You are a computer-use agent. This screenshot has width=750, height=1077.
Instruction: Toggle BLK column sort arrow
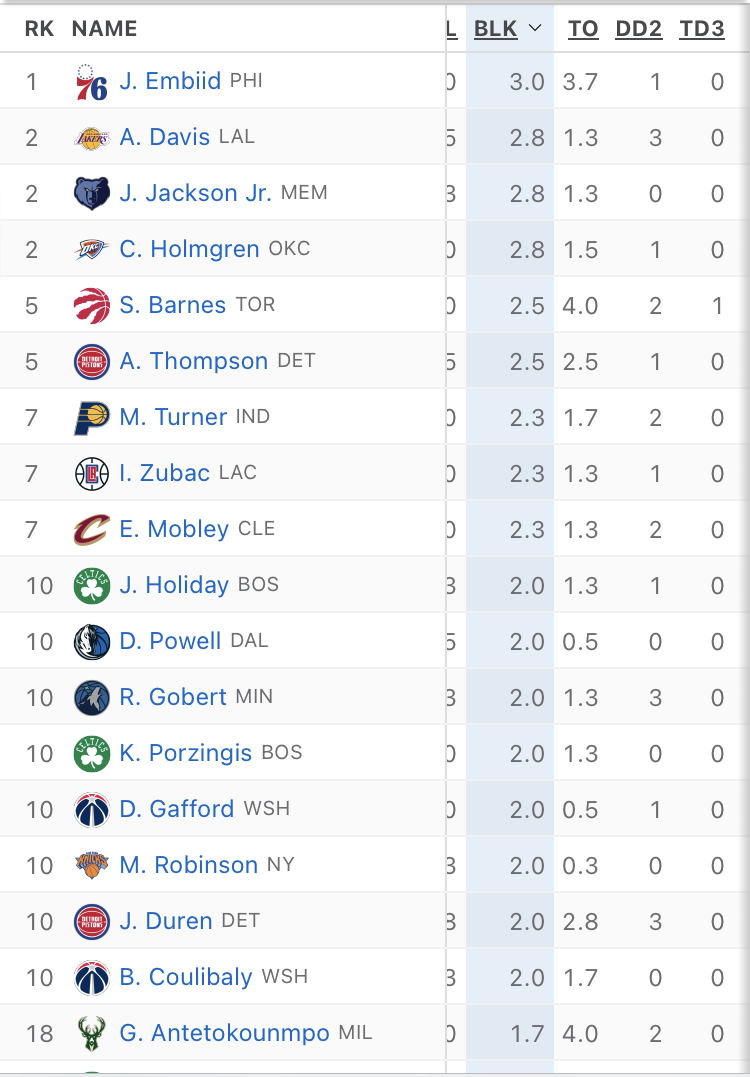coord(534,28)
